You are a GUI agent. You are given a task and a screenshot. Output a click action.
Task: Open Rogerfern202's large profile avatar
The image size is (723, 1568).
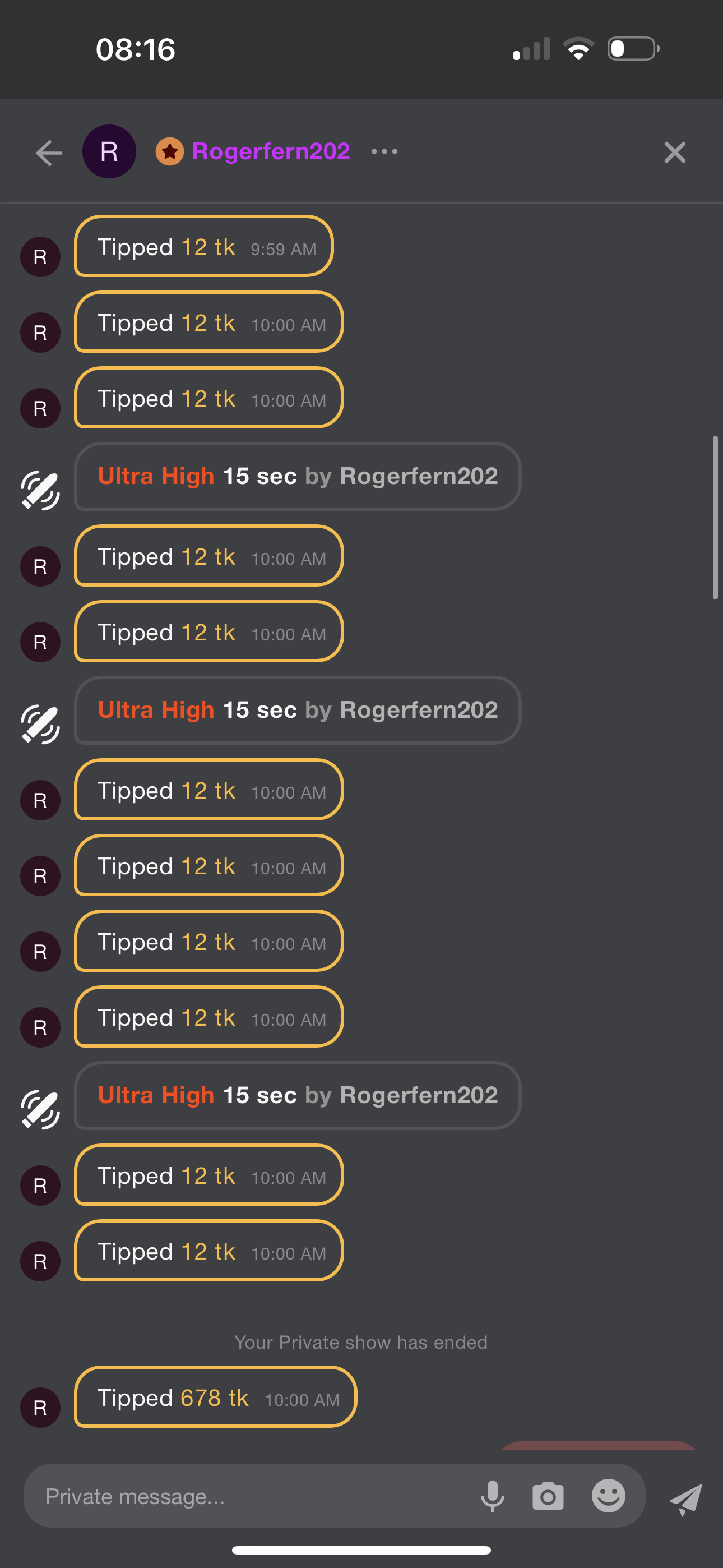(109, 151)
